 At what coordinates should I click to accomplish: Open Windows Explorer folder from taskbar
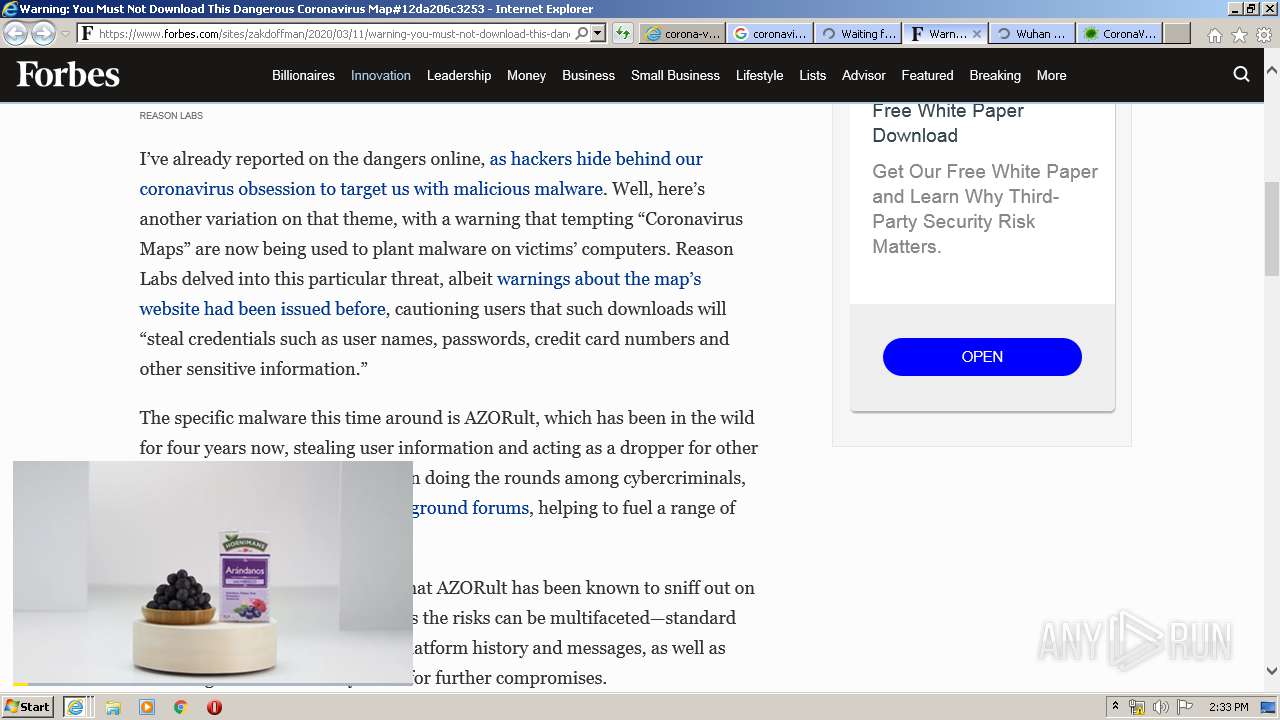click(113, 707)
